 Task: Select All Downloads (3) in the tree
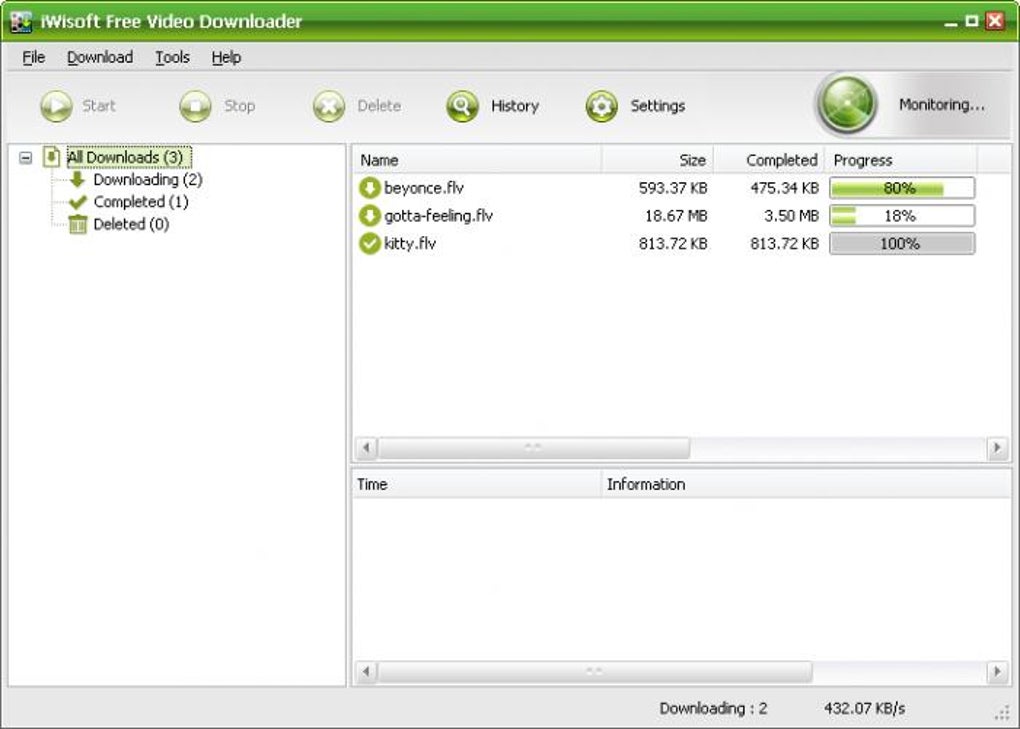tap(129, 157)
